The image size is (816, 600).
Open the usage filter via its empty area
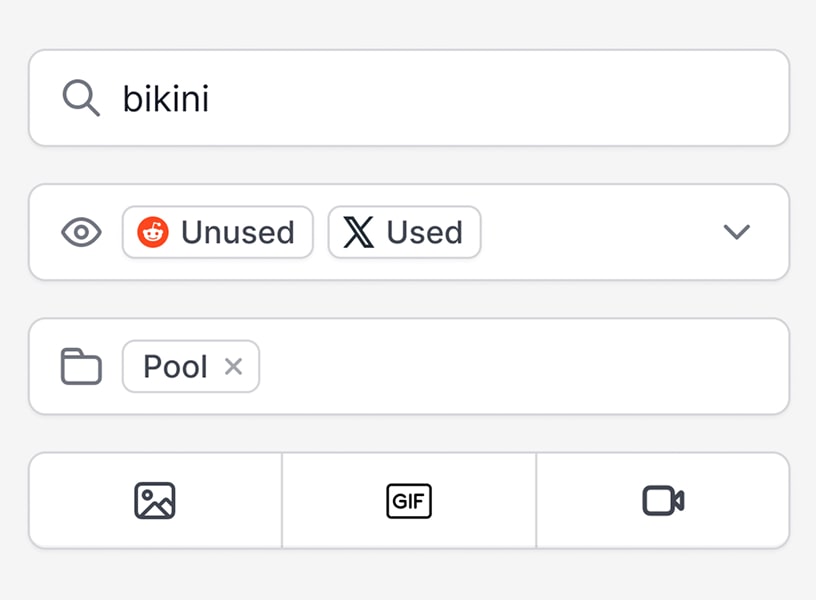click(x=600, y=232)
